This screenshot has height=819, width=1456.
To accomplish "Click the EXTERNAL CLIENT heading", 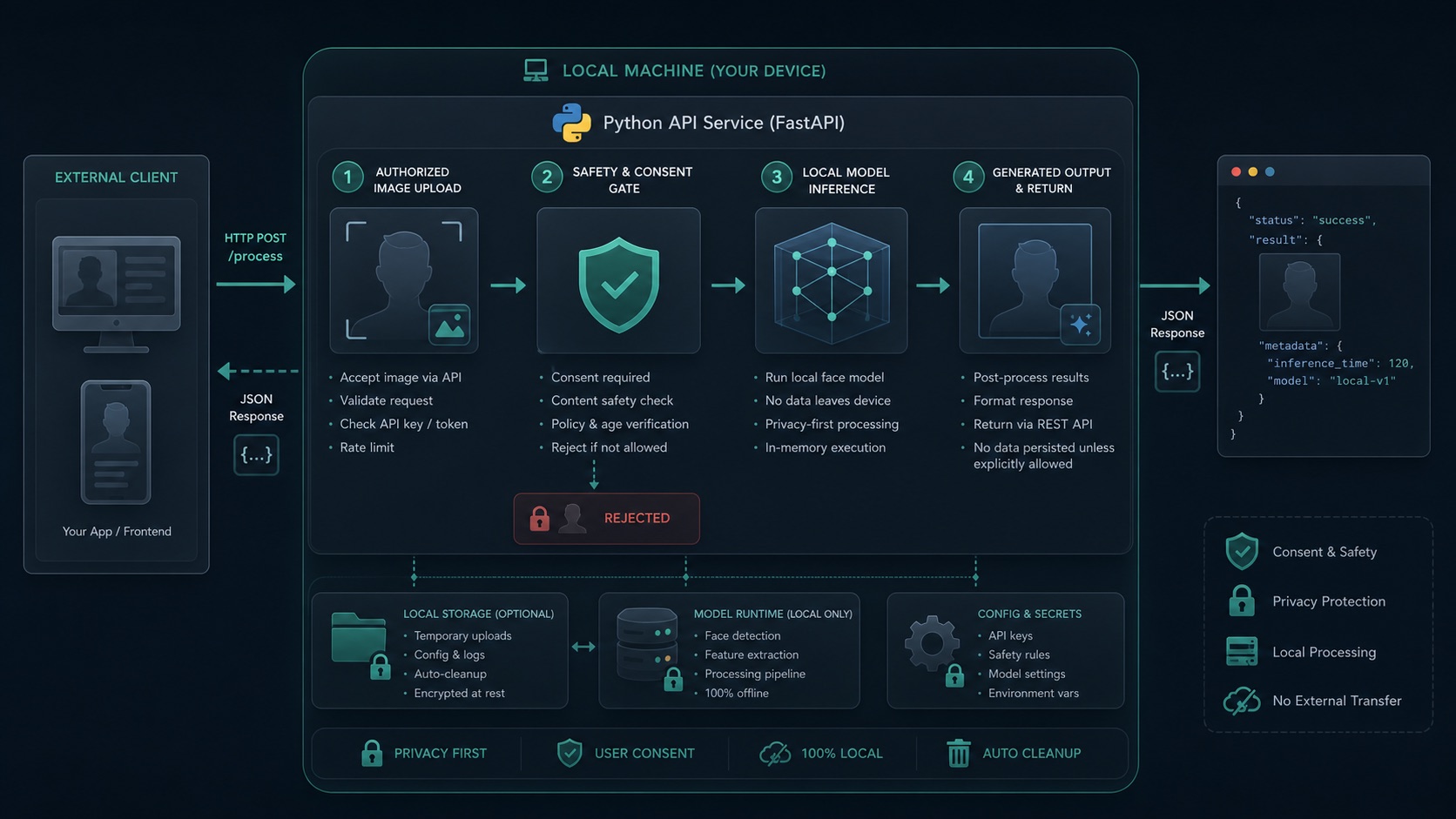I will tap(117, 178).
